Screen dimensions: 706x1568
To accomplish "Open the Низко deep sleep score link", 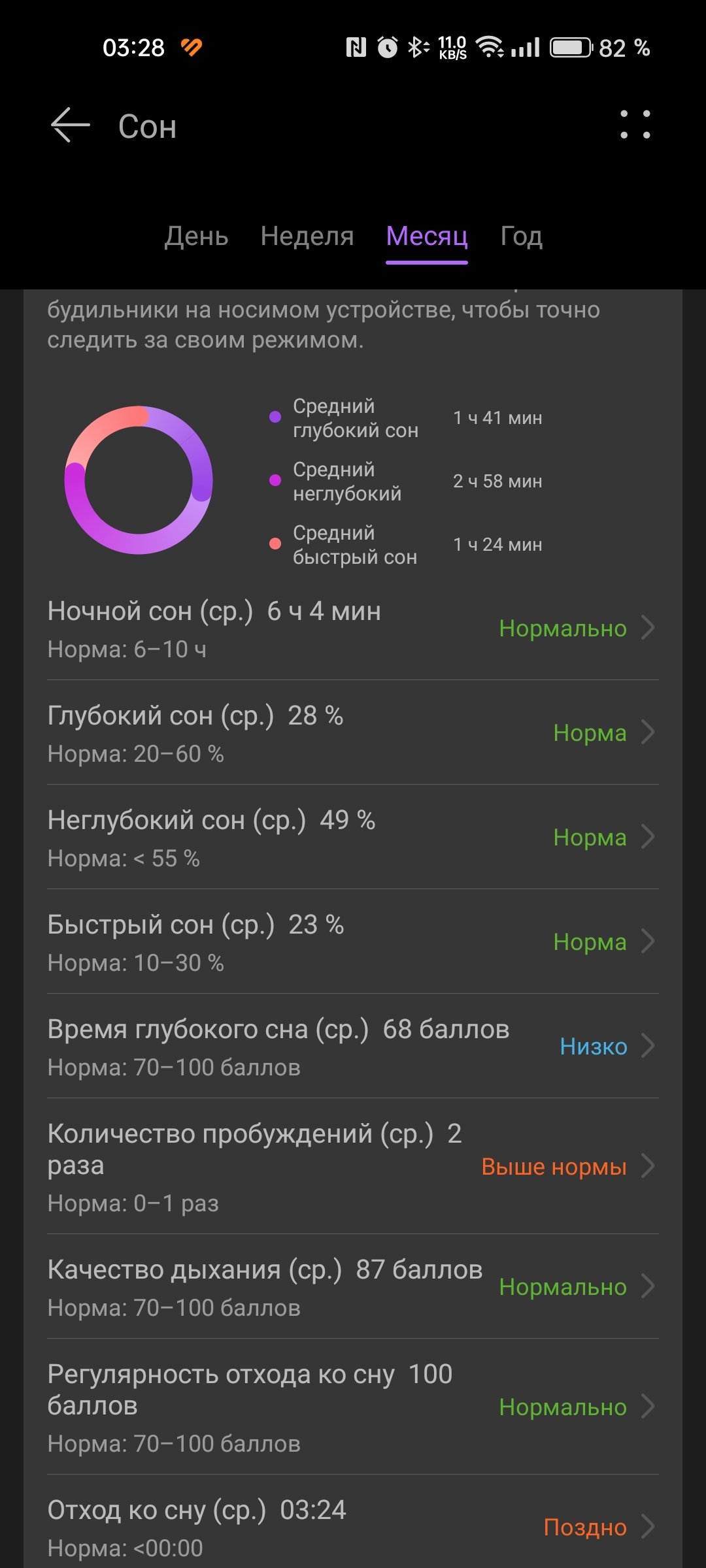I will tap(594, 1046).
